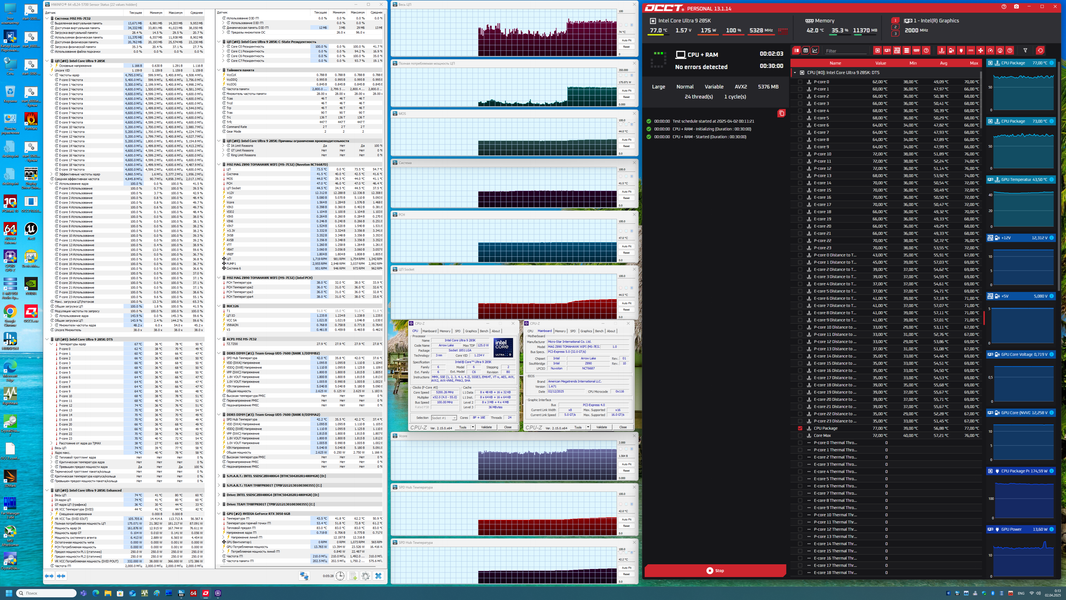1066x600 pixels.
Task: Toggle the temperature sensor filter icon in OCCT
Action: [942, 51]
